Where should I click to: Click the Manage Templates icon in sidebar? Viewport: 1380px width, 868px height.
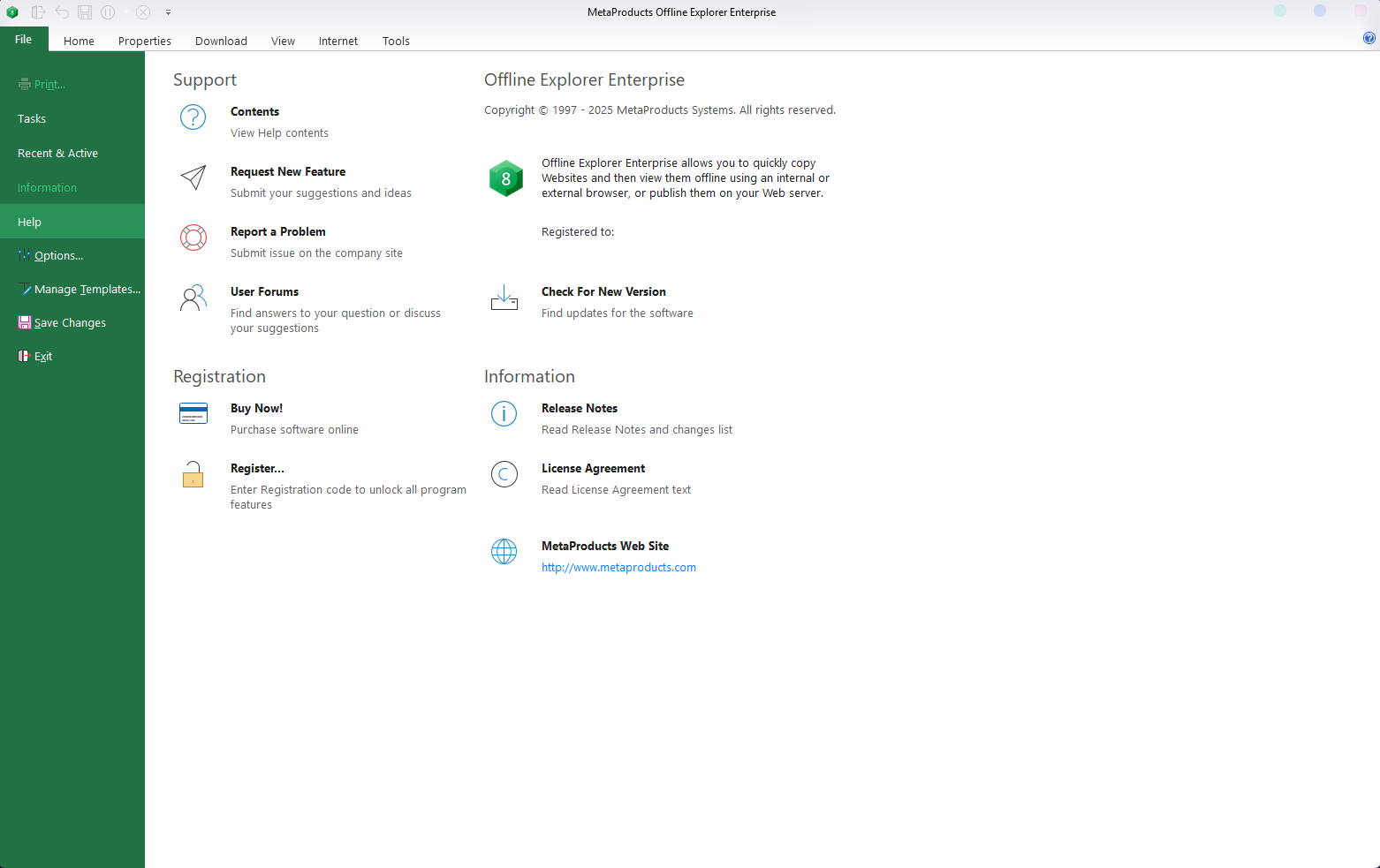[25, 290]
